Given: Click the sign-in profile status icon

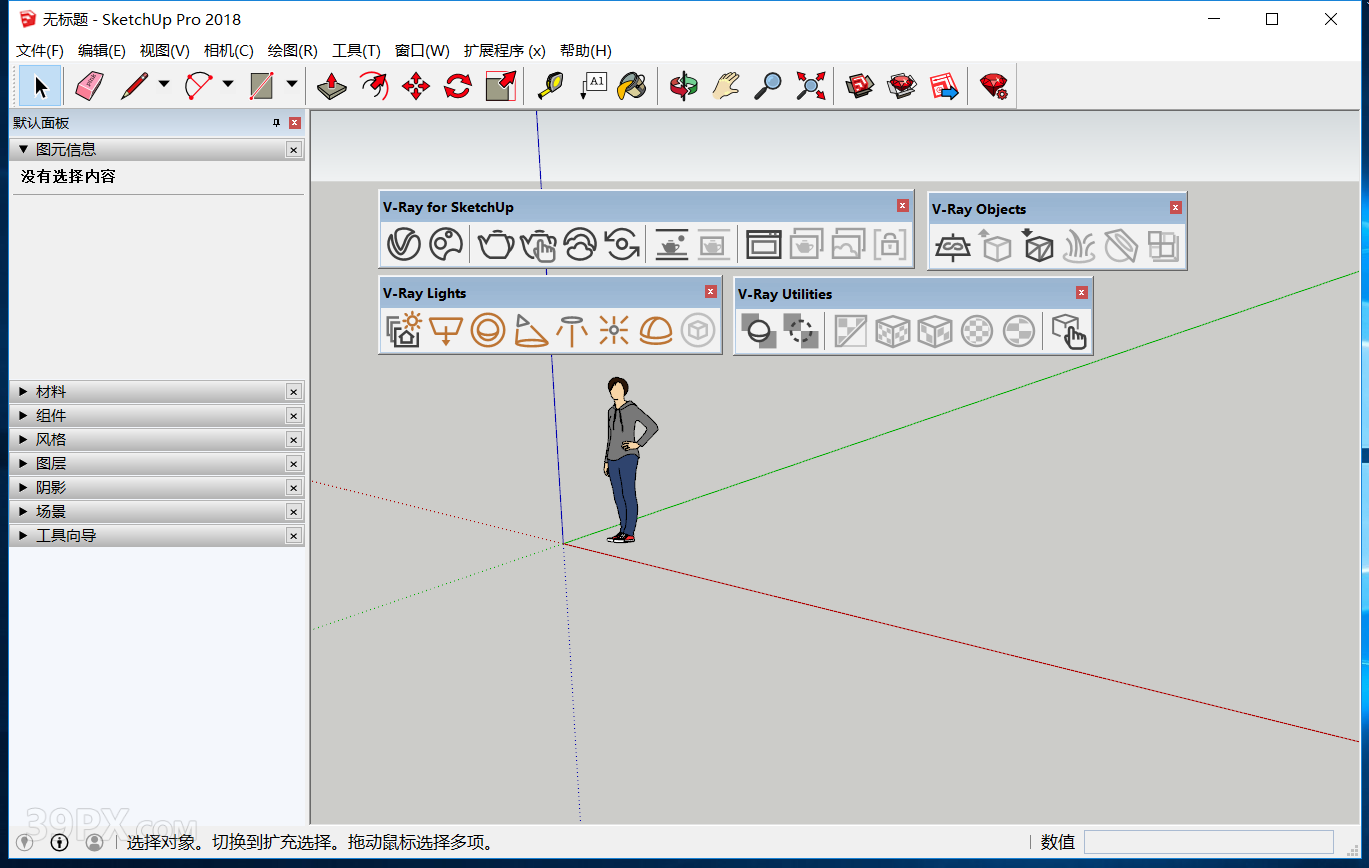Looking at the screenshot, I should tap(95, 842).
